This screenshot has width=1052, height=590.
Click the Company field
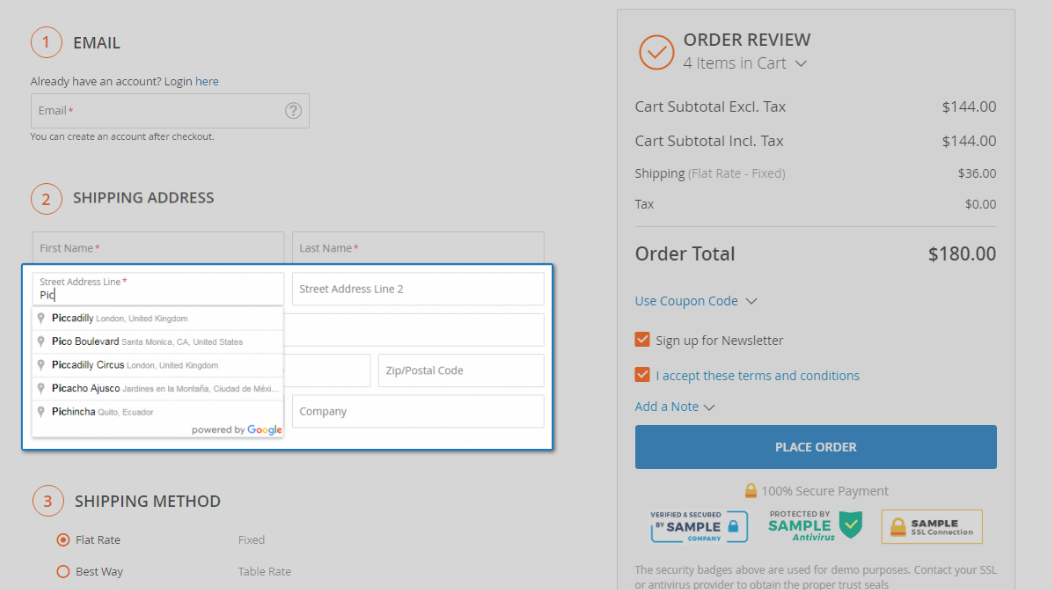pyautogui.click(x=418, y=411)
